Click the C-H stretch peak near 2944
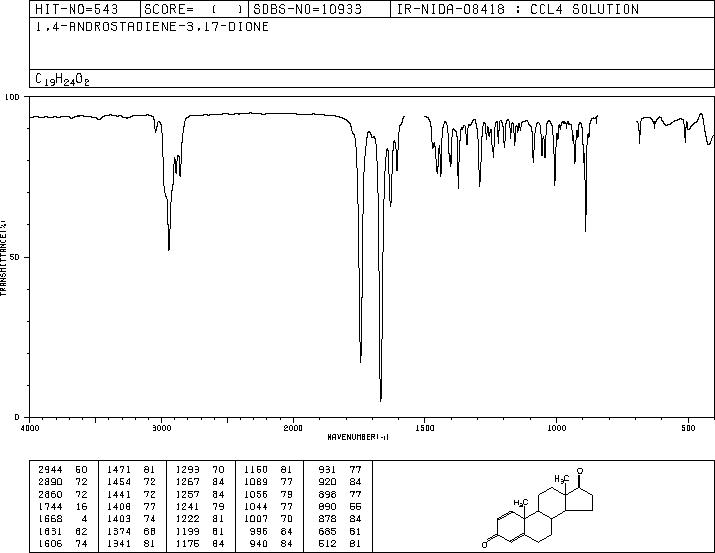715x553 pixels. click(x=169, y=249)
